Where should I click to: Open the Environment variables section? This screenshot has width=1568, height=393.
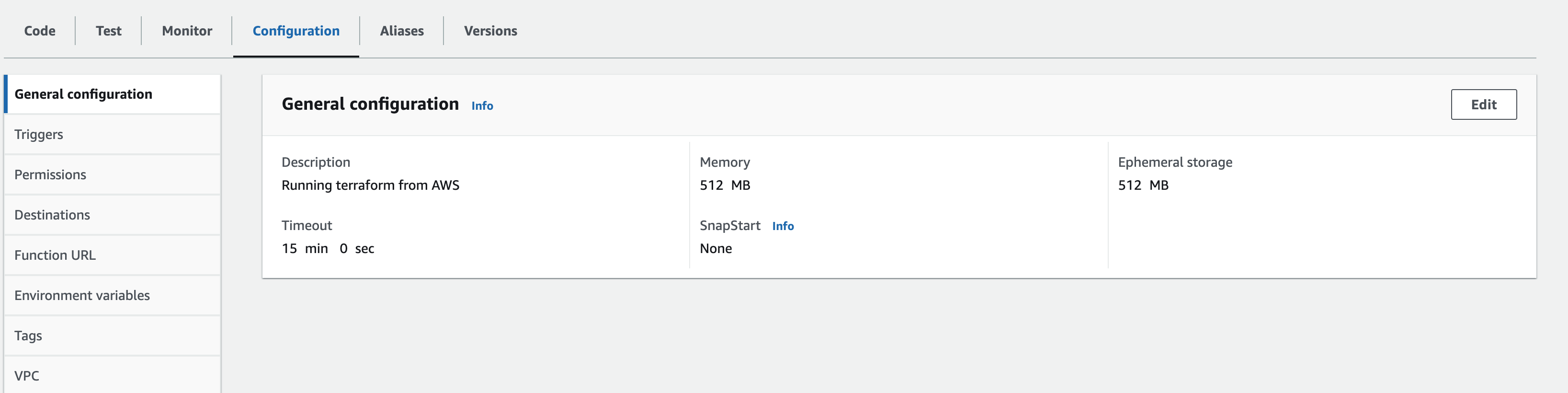pos(82,295)
